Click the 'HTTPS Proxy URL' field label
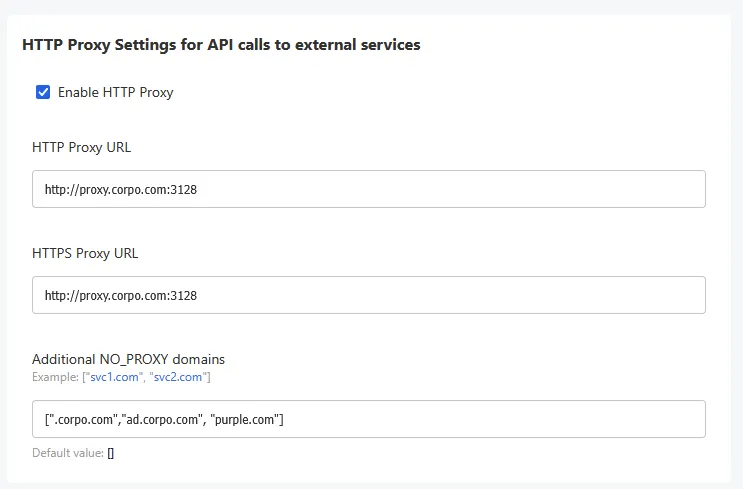This screenshot has width=743, height=489. click(x=85, y=254)
